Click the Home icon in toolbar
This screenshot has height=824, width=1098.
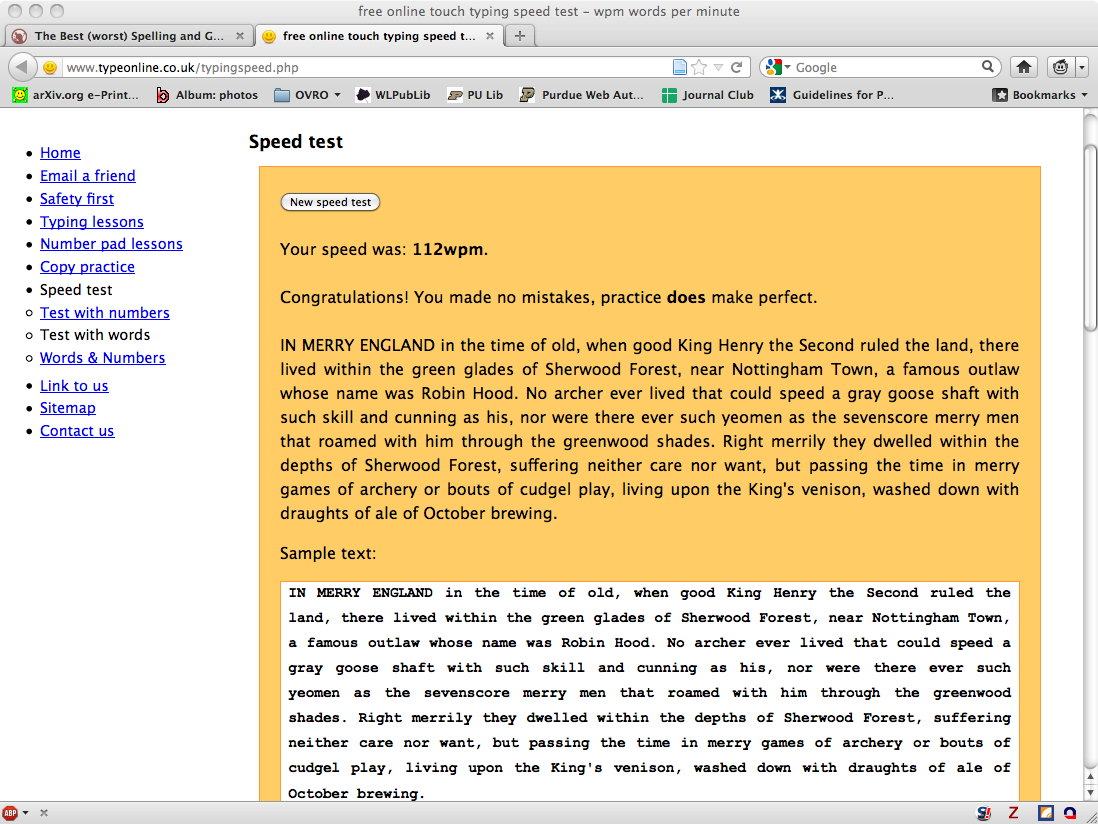[x=1023, y=67]
